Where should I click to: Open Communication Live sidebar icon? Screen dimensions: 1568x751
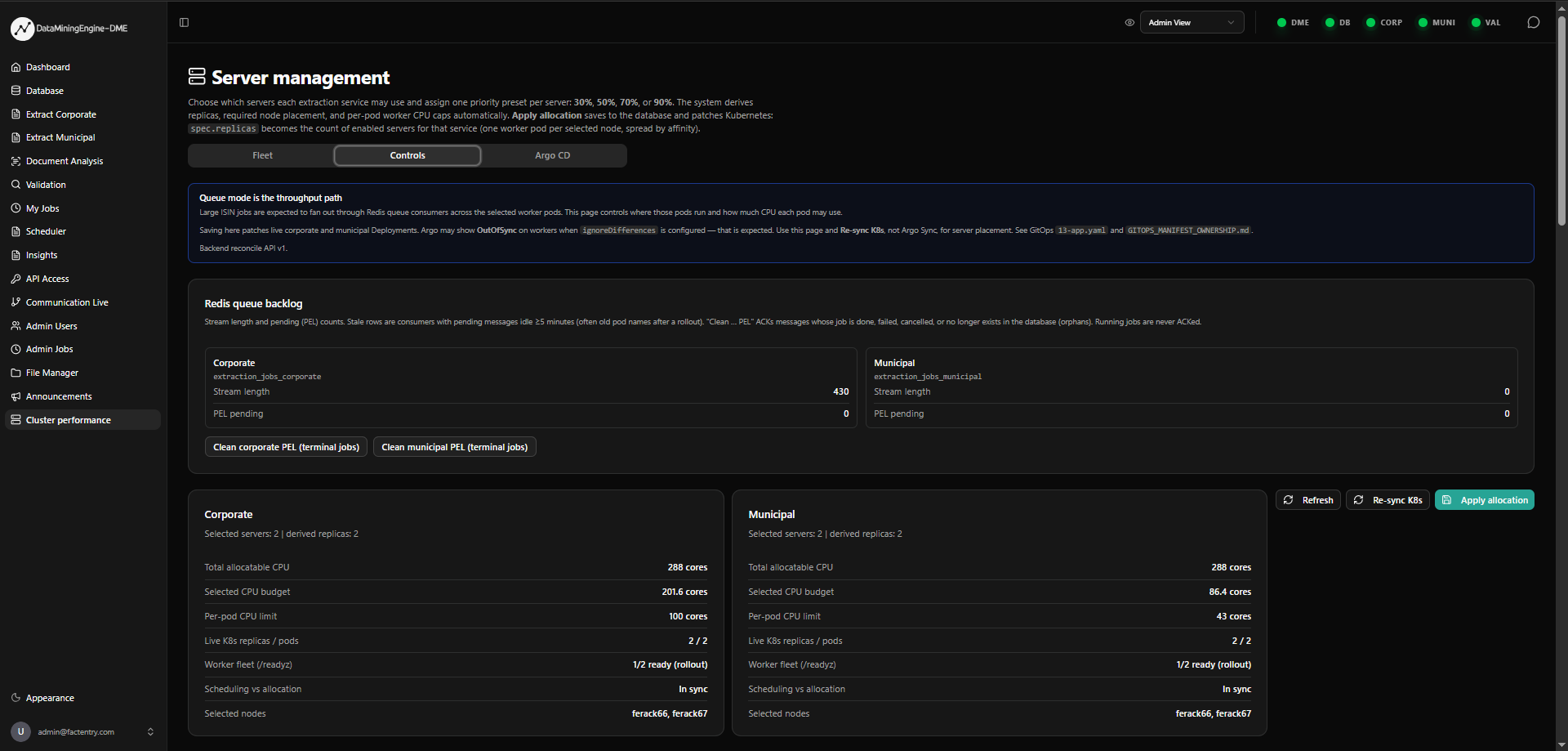16,302
